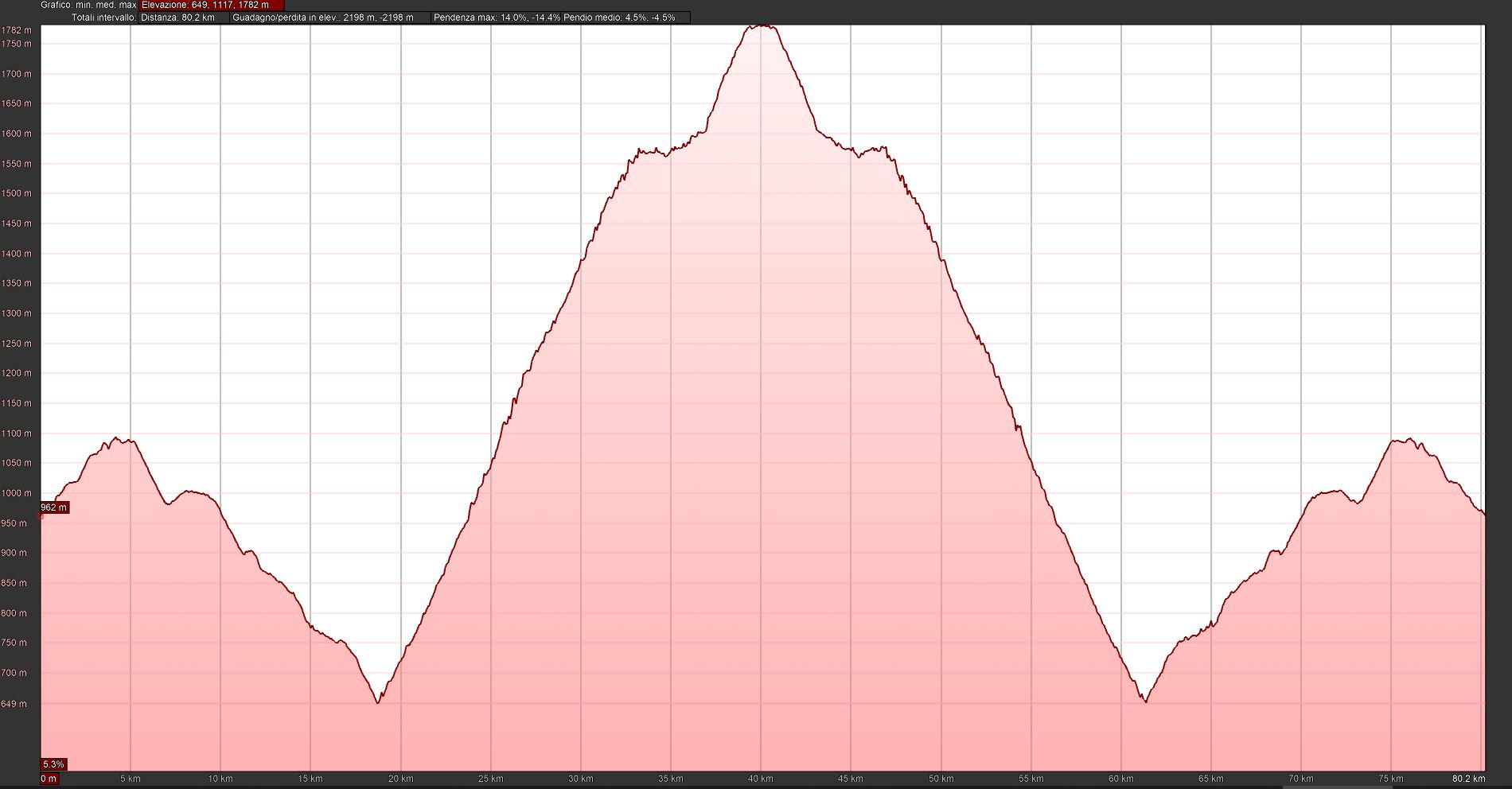Select the Pendenza max value field

[497, 17]
